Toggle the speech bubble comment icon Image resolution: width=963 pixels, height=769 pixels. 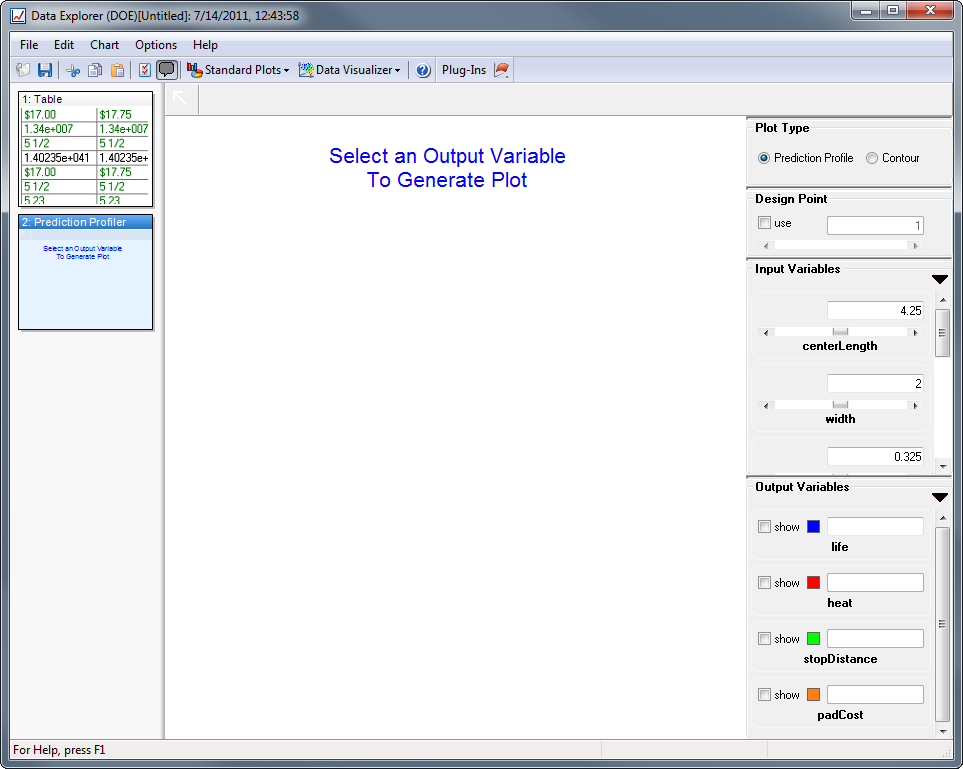(x=167, y=70)
